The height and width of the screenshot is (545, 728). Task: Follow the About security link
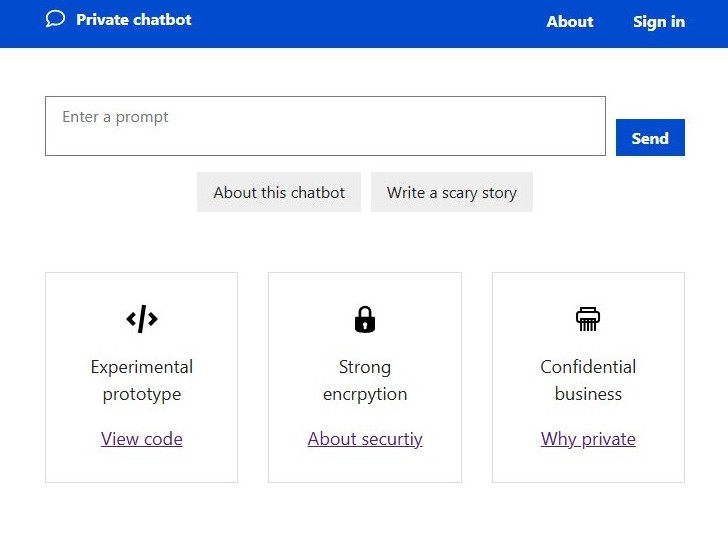[365, 439]
